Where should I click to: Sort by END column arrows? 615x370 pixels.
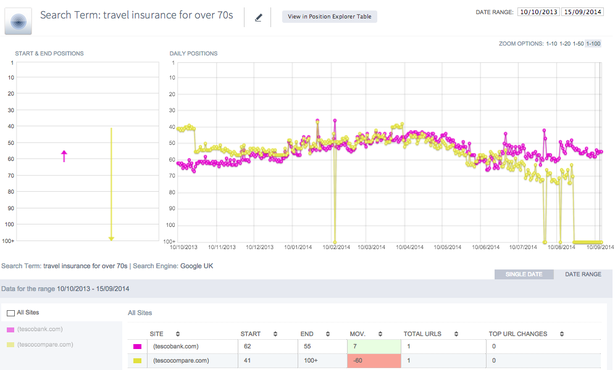click(328, 334)
